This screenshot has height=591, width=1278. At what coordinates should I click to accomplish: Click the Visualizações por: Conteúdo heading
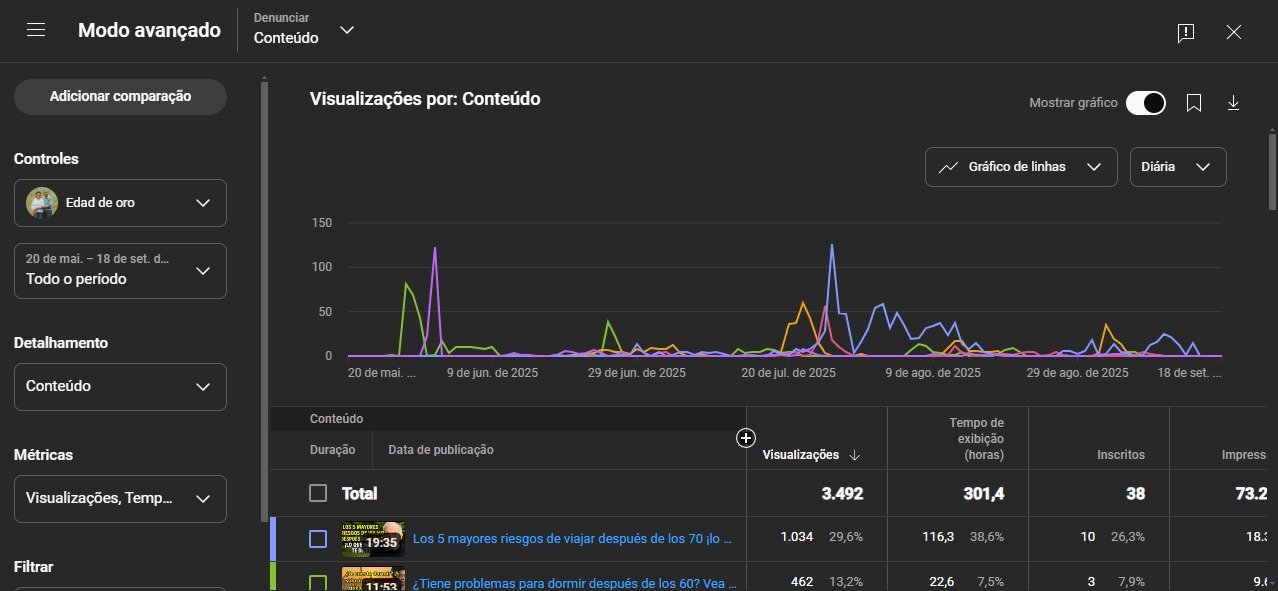coord(425,99)
